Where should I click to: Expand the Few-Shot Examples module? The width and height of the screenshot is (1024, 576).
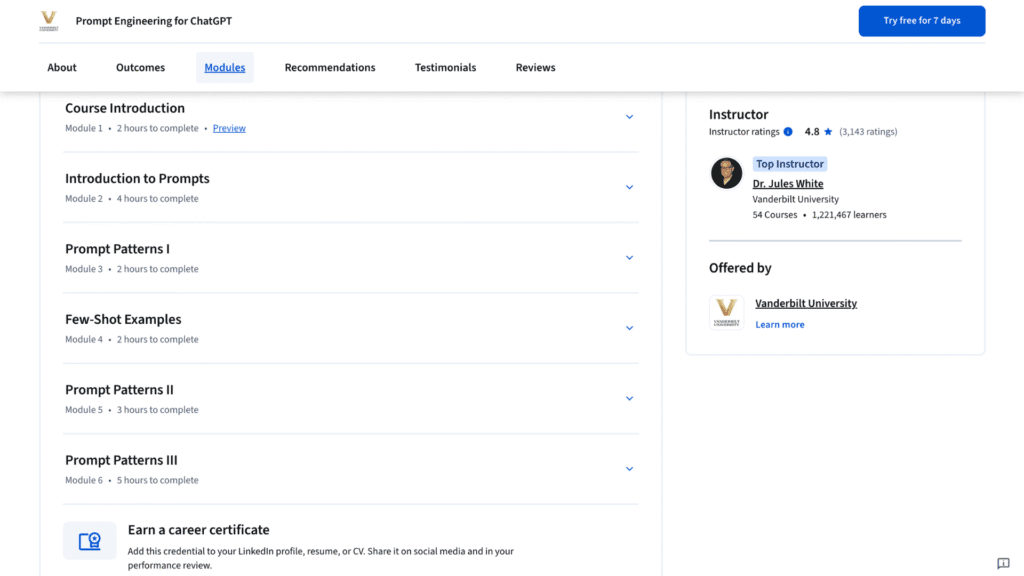[630, 328]
